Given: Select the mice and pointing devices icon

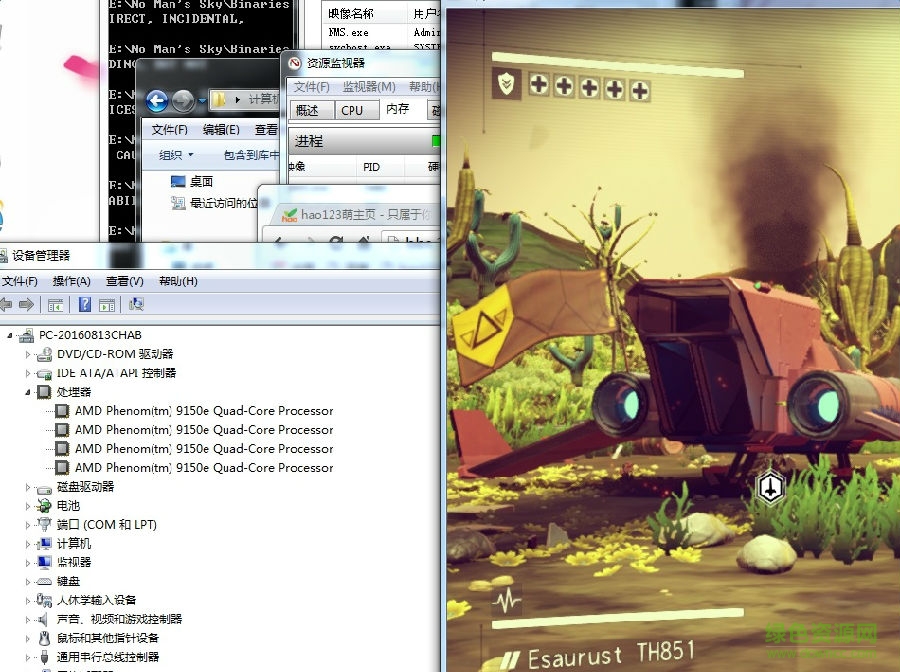Looking at the screenshot, I should 44,638.
